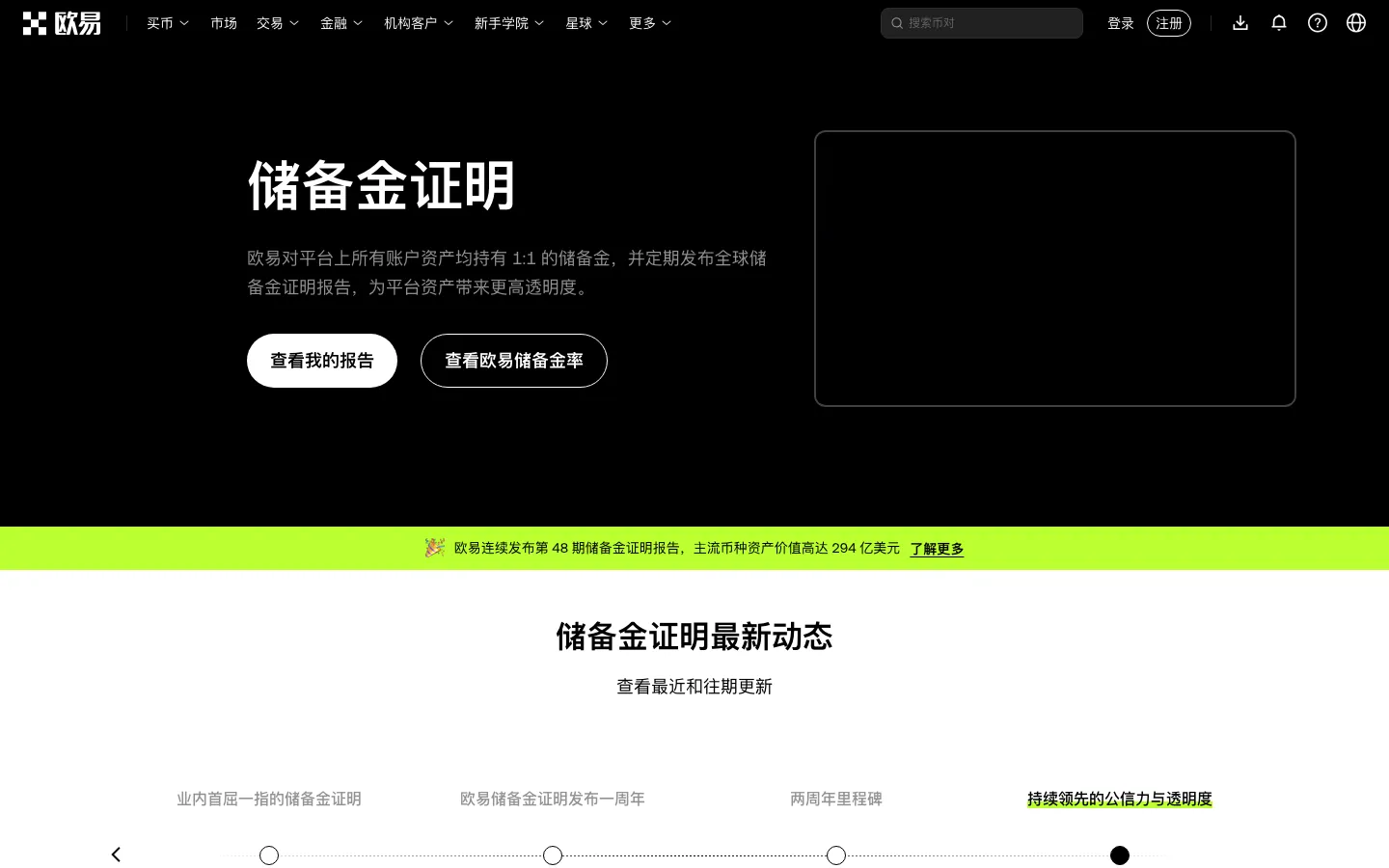The width and height of the screenshot is (1389, 868).
Task: Click the 欧易 OKX logo
Action: click(x=62, y=23)
